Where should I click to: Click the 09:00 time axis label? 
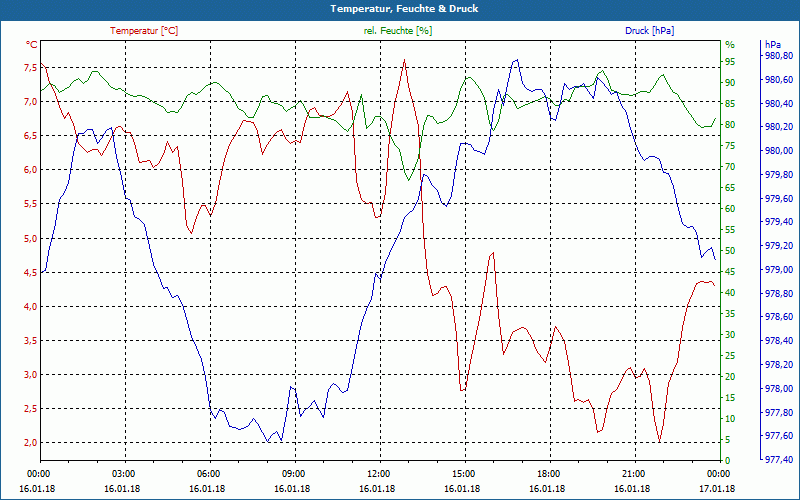pyautogui.click(x=293, y=473)
